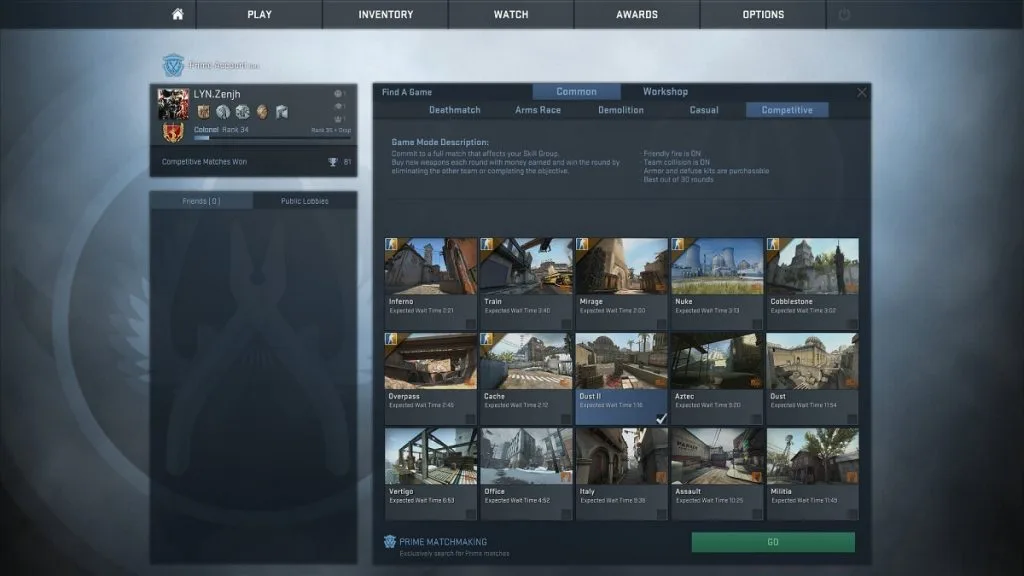Select the Italy map thumbnail
Image resolution: width=1024 pixels, height=576 pixels.
point(621,456)
